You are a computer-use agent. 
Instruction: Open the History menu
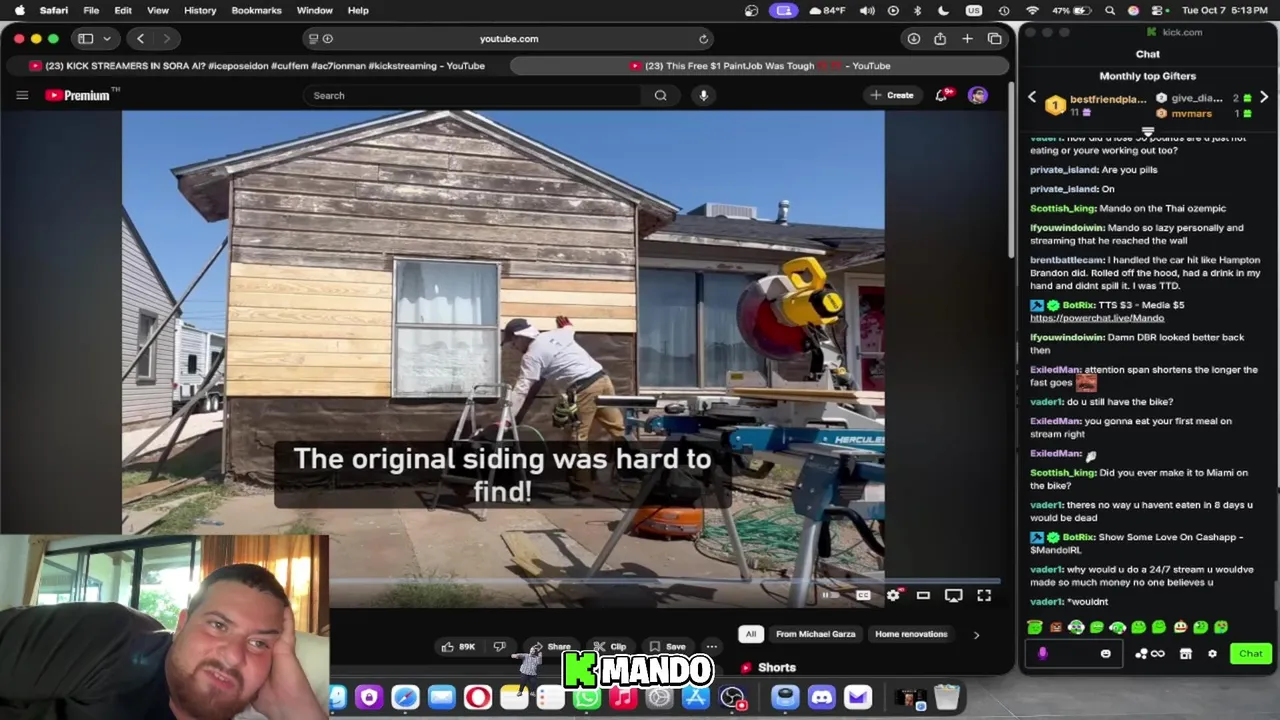tap(200, 10)
